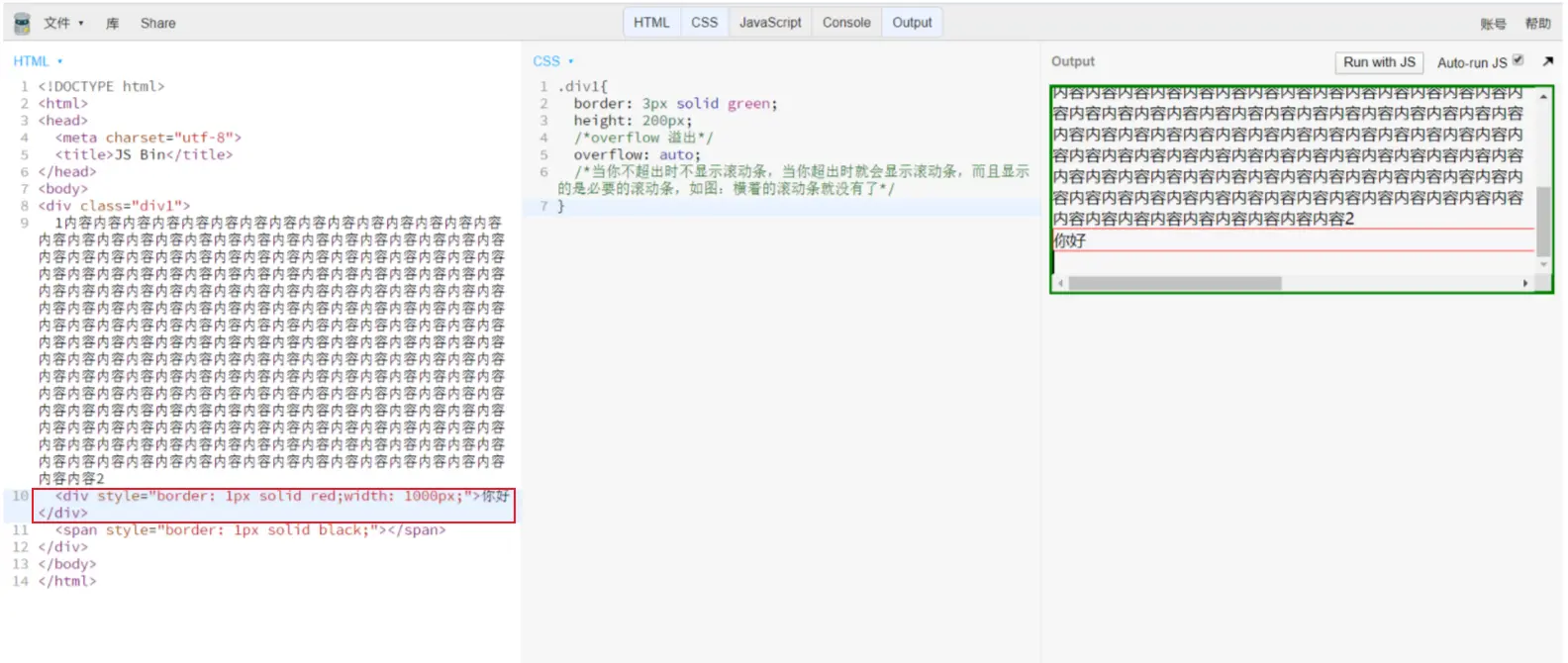Click the span style border black code line
Screen dimensions: 1568x663
(x=250, y=530)
